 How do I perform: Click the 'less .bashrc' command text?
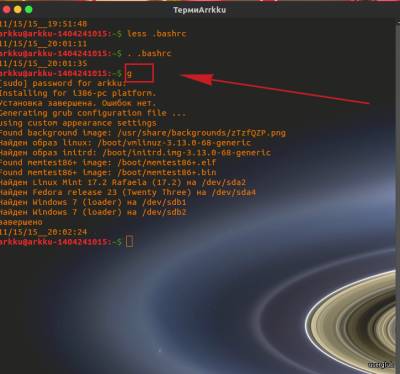156,34
